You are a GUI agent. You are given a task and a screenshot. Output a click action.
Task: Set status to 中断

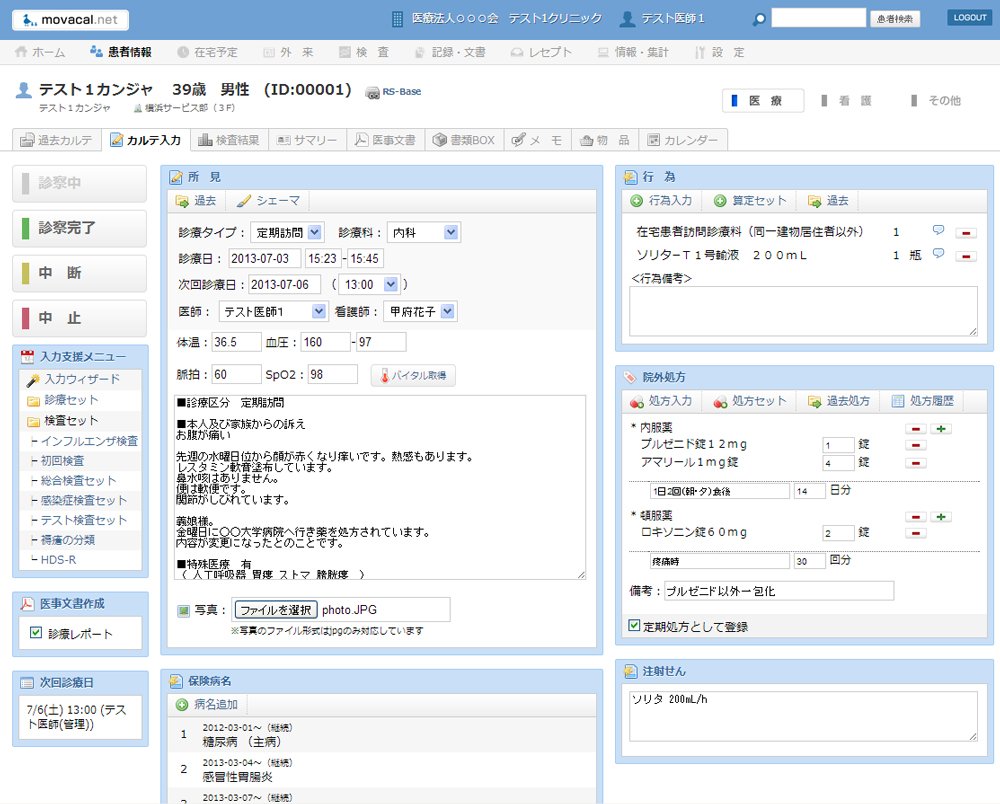point(80,274)
